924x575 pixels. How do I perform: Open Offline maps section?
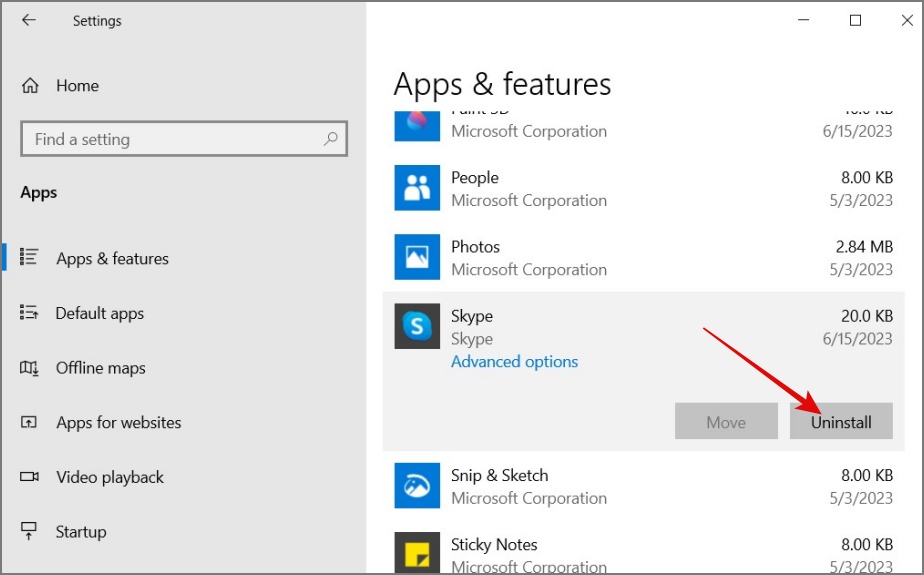(x=101, y=368)
